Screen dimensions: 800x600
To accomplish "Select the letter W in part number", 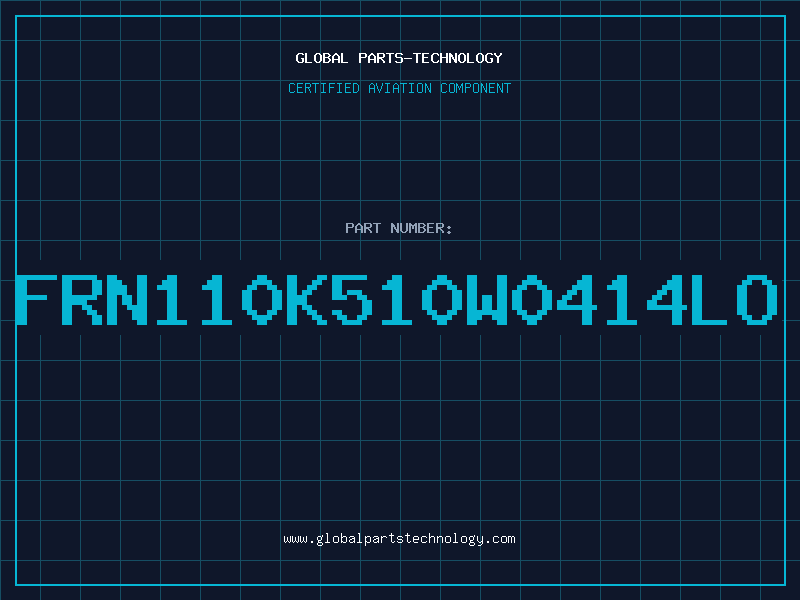I will [x=488, y=299].
